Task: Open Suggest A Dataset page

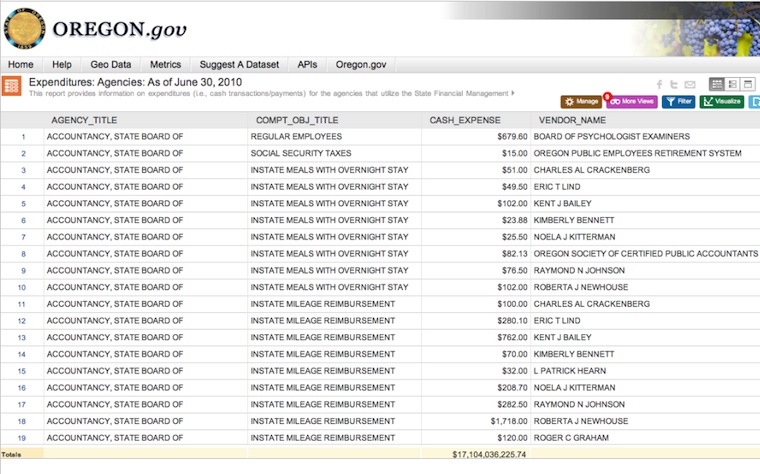Action: (x=239, y=64)
